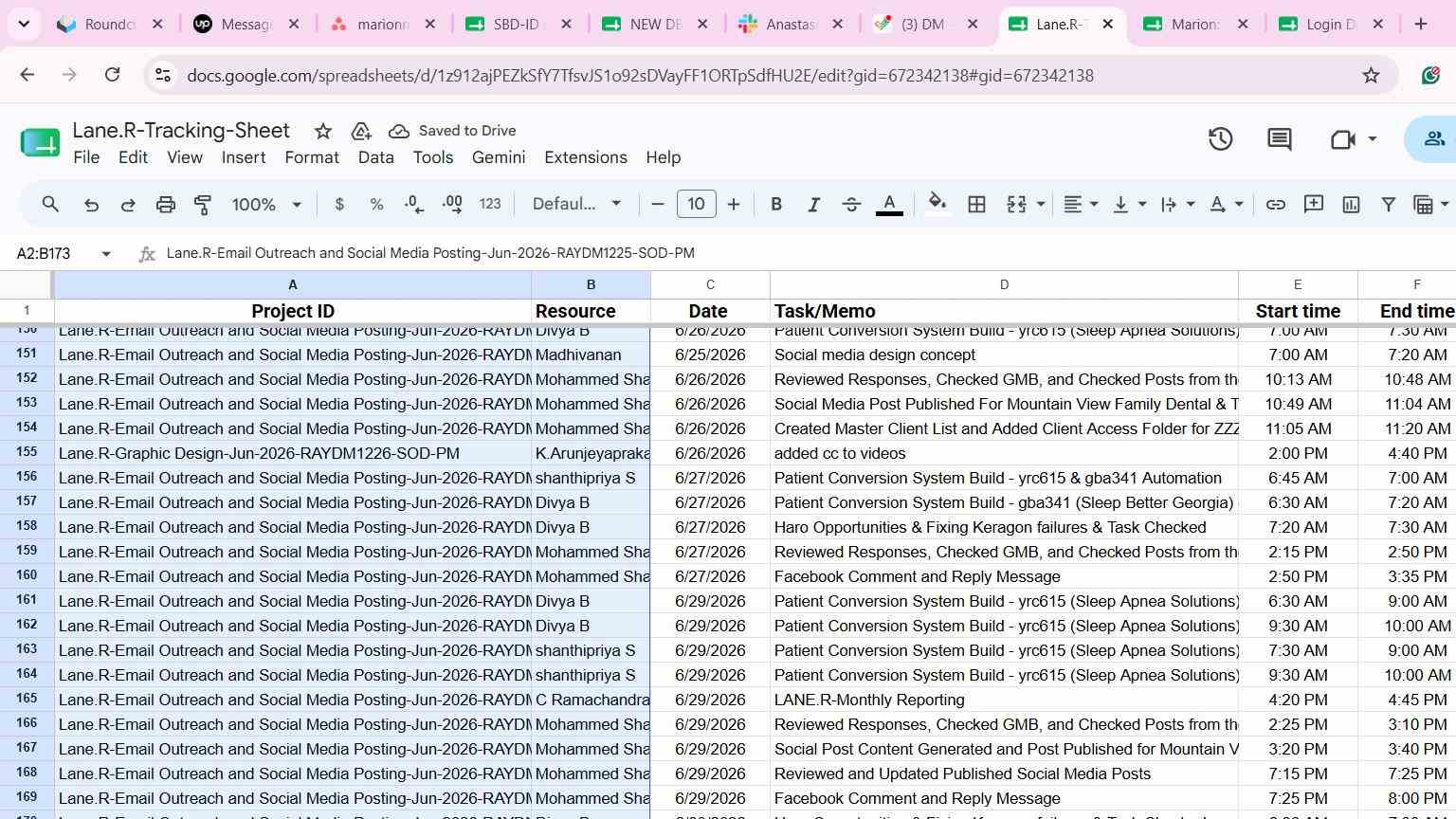Screen dimensions: 1456x819
Task: Click the create a filter funnel icon
Action: [1388, 204]
